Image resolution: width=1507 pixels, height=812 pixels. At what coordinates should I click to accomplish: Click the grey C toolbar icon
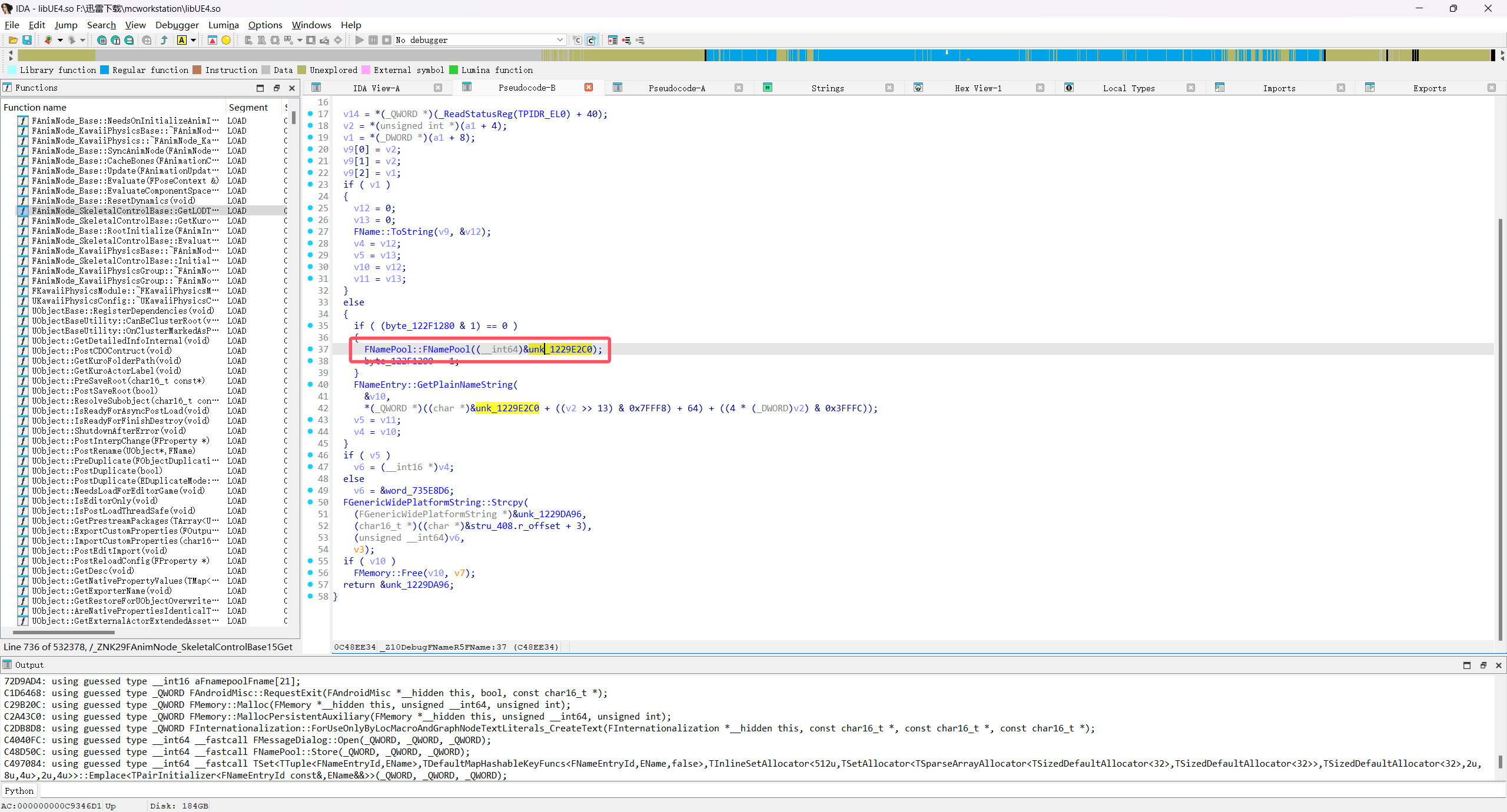pyautogui.click(x=577, y=40)
